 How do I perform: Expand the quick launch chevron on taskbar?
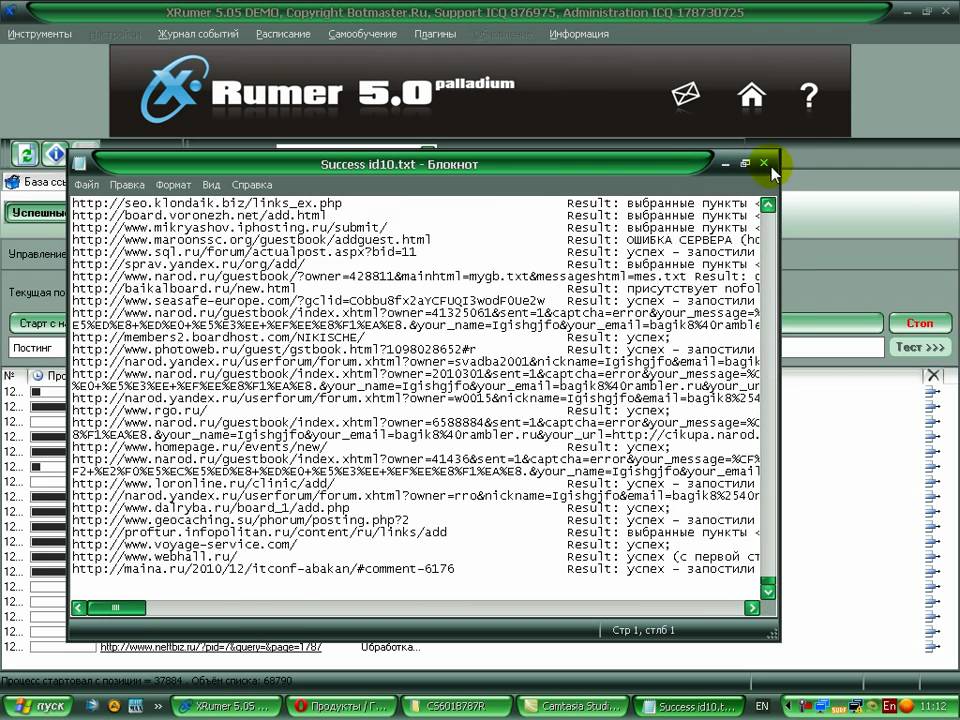click(158, 706)
